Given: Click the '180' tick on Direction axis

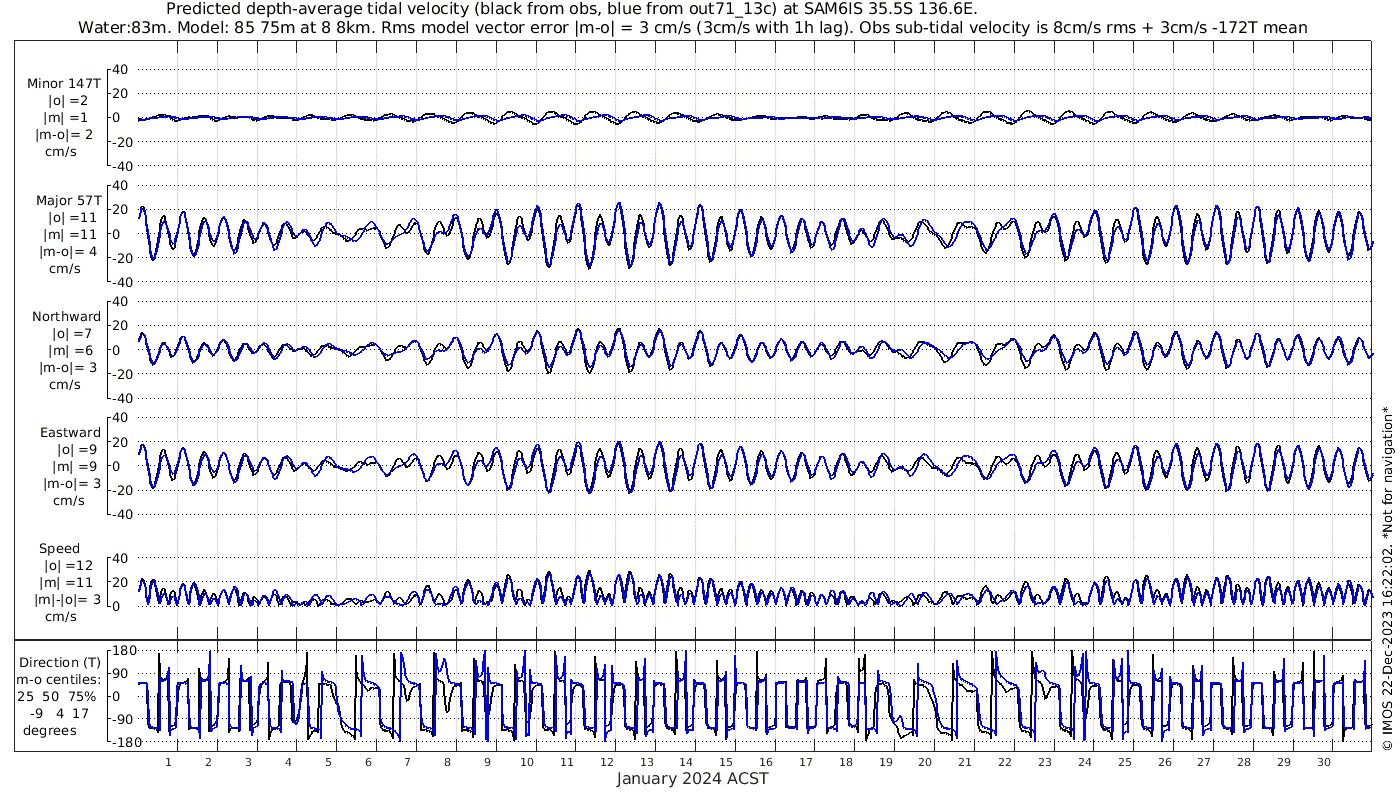Looking at the screenshot, I should (x=123, y=651).
